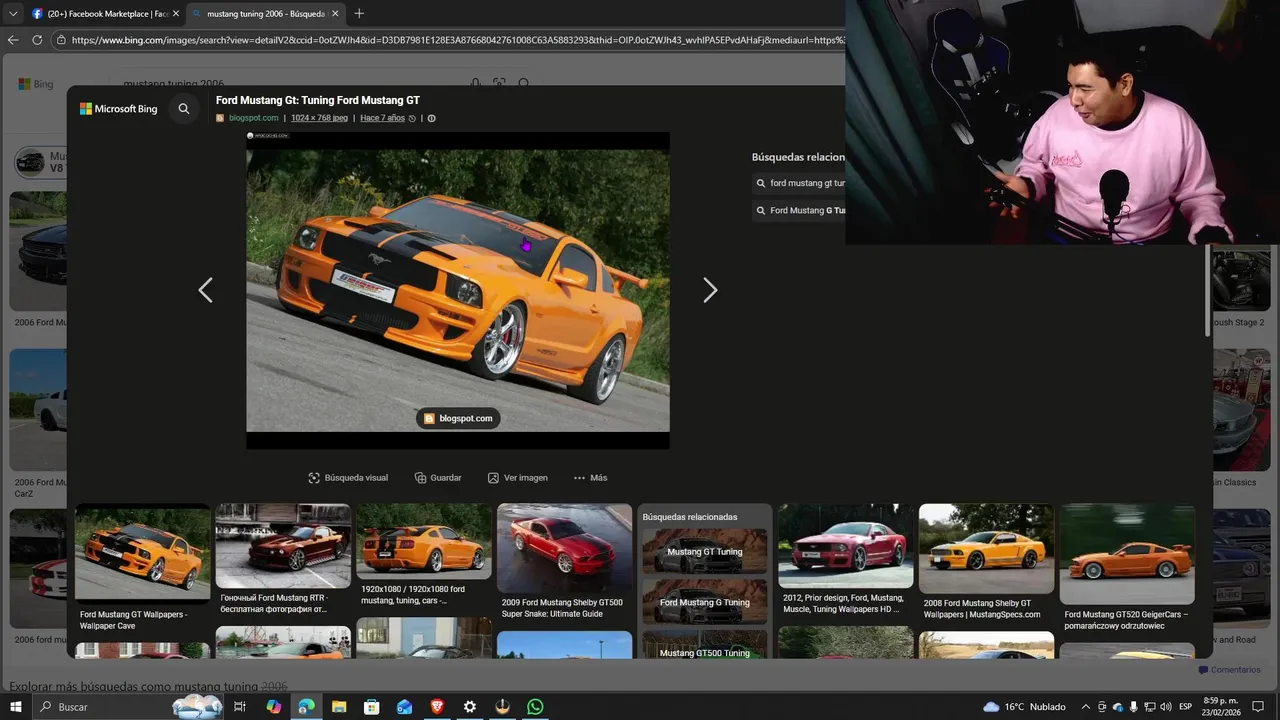The image size is (1280, 720).
Task: Click the blogspot.com badge on the image
Action: pos(458,418)
